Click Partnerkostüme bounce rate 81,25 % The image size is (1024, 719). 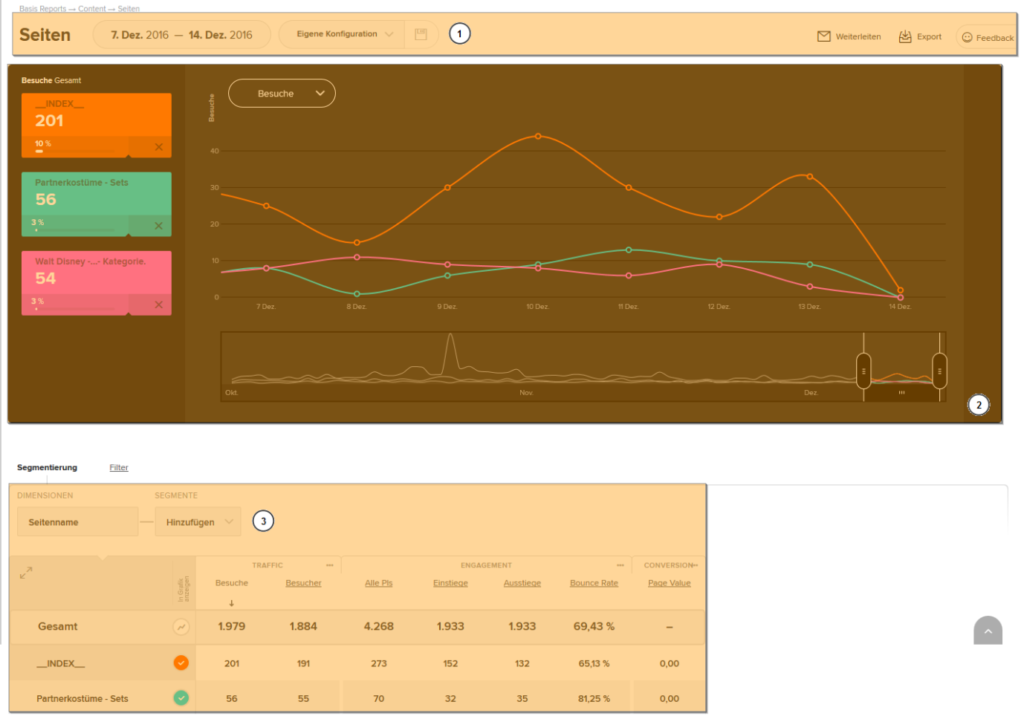[x=594, y=699]
